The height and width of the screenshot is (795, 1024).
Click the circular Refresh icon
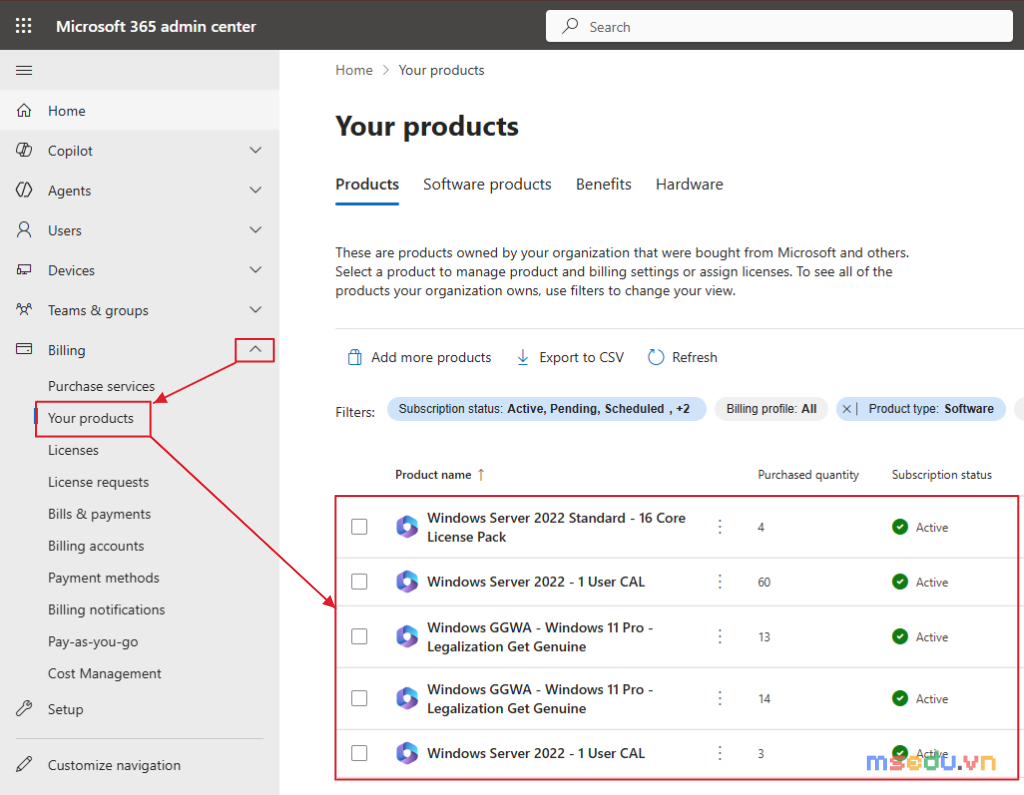tap(656, 357)
